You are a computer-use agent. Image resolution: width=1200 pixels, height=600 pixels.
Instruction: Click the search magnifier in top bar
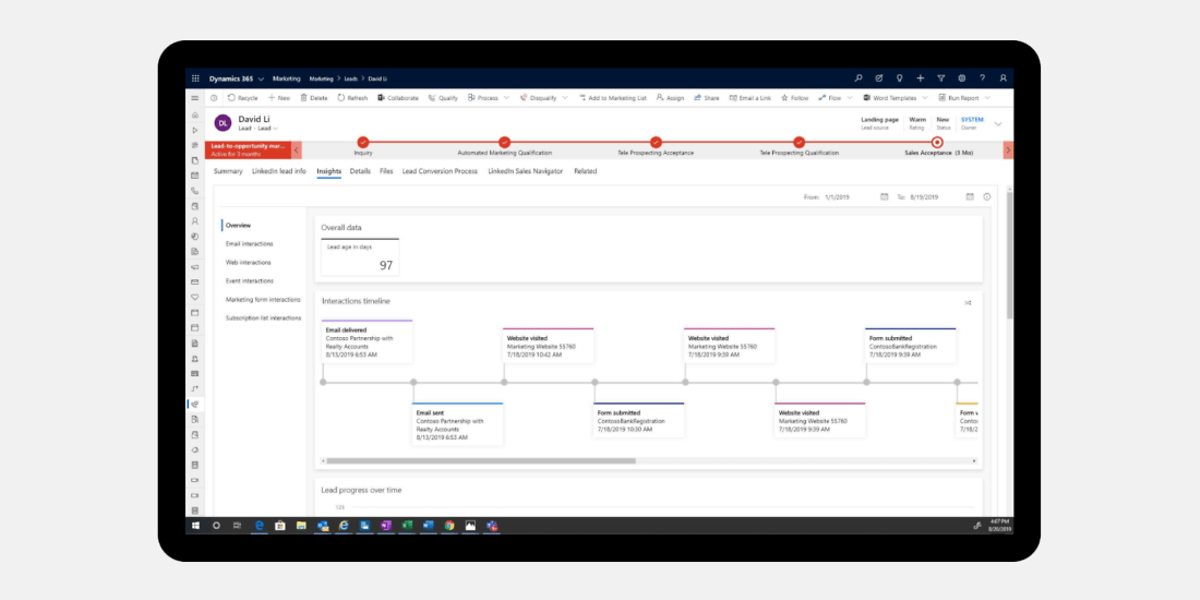pos(858,78)
